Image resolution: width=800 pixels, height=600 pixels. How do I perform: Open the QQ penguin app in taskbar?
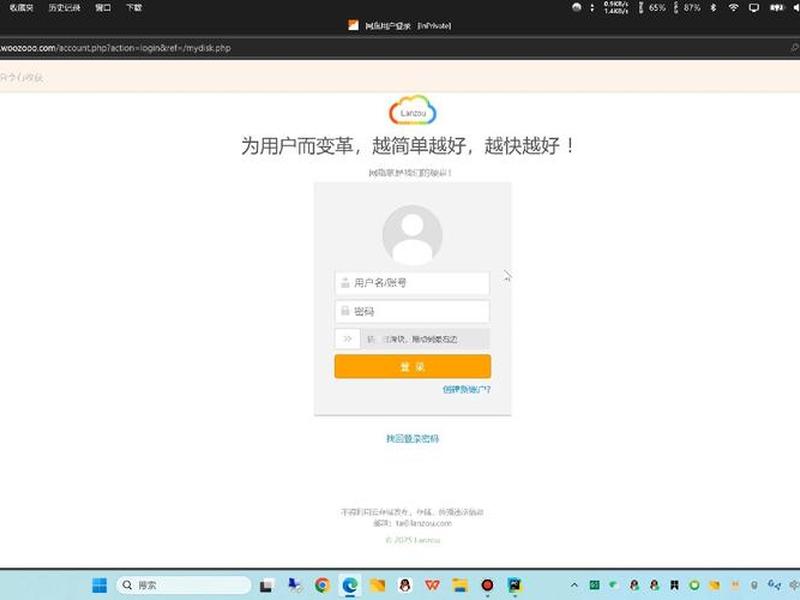tap(405, 585)
